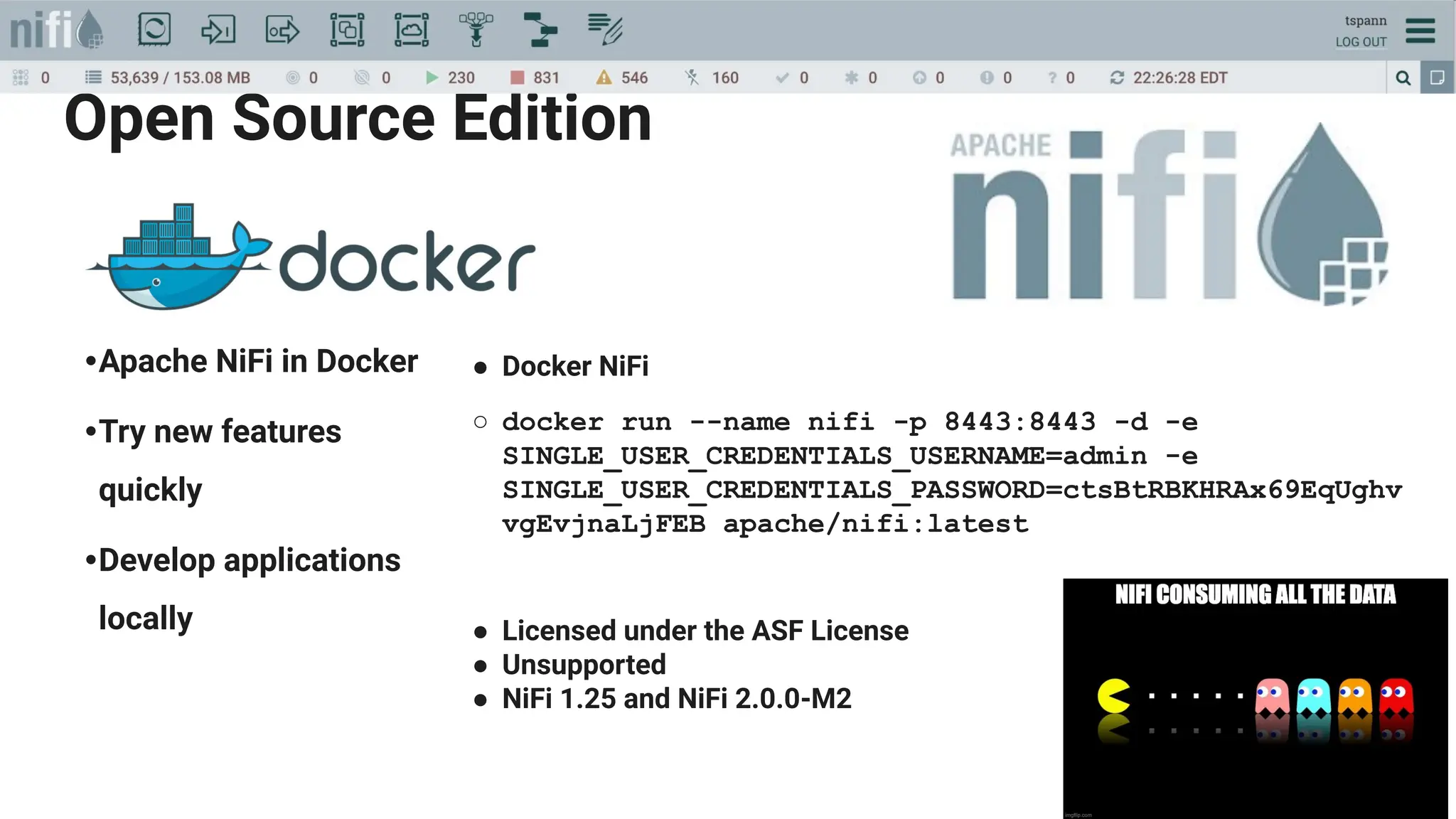Viewport: 1456px width, 819px height.
Task: Click the disabled components icon
Action: 692,77
